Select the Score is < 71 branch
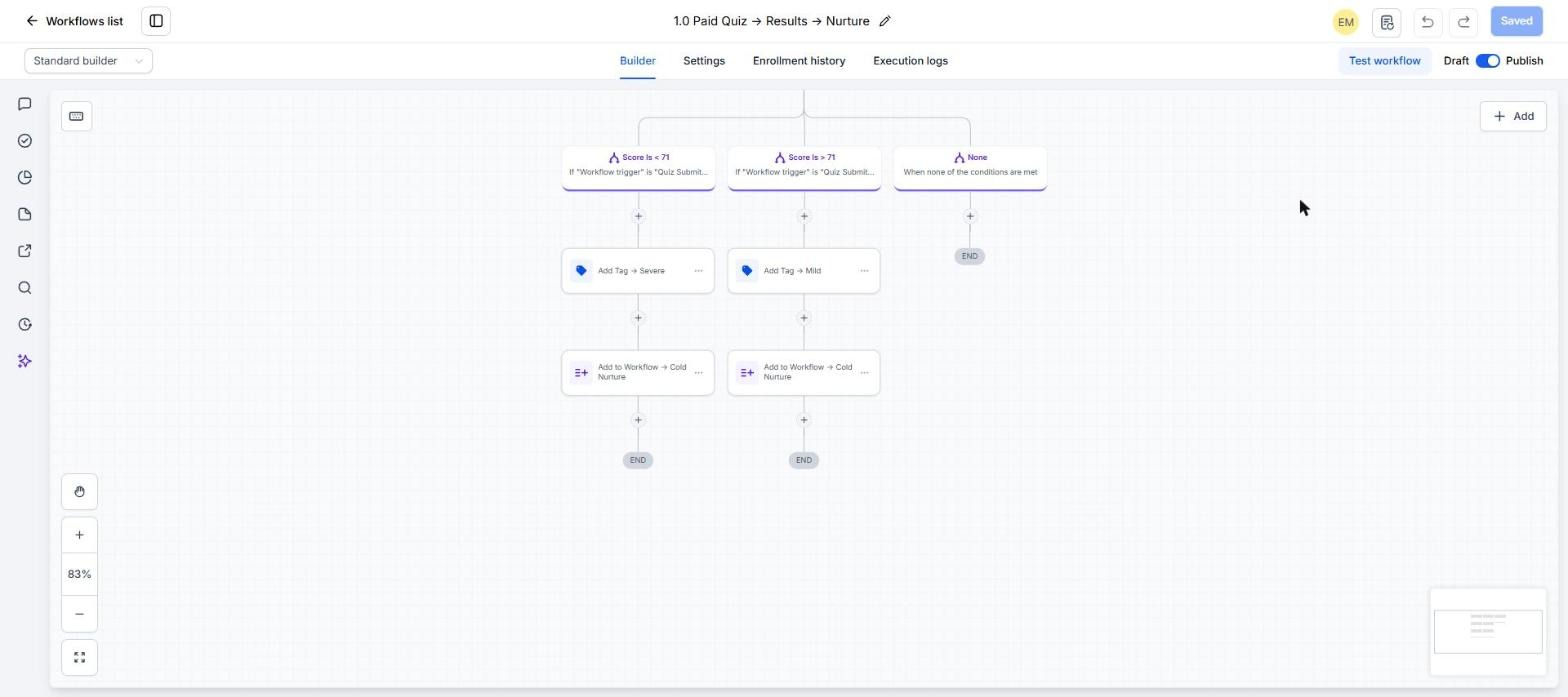Image resolution: width=1568 pixels, height=697 pixels. [638, 167]
